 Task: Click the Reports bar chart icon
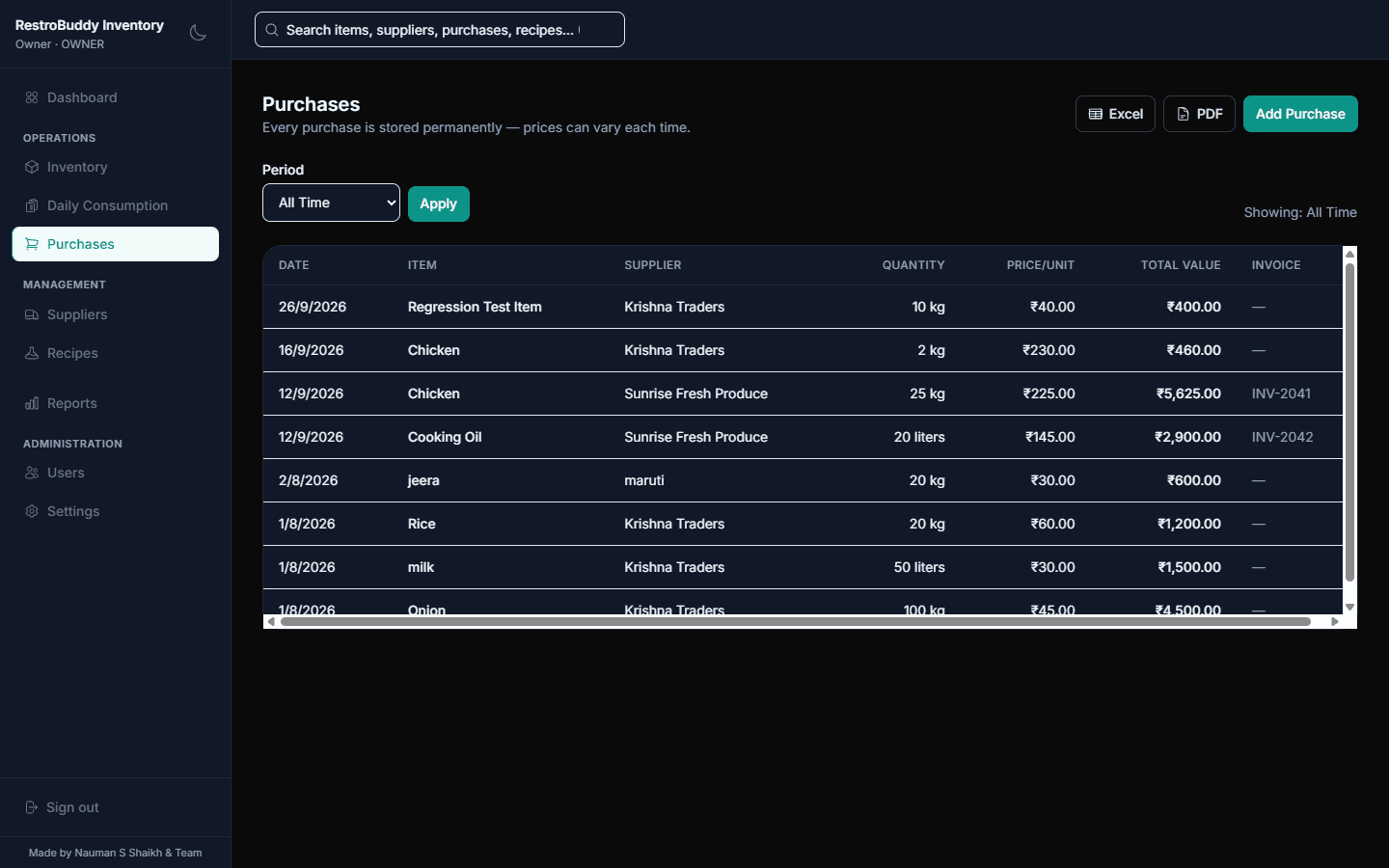(32, 403)
